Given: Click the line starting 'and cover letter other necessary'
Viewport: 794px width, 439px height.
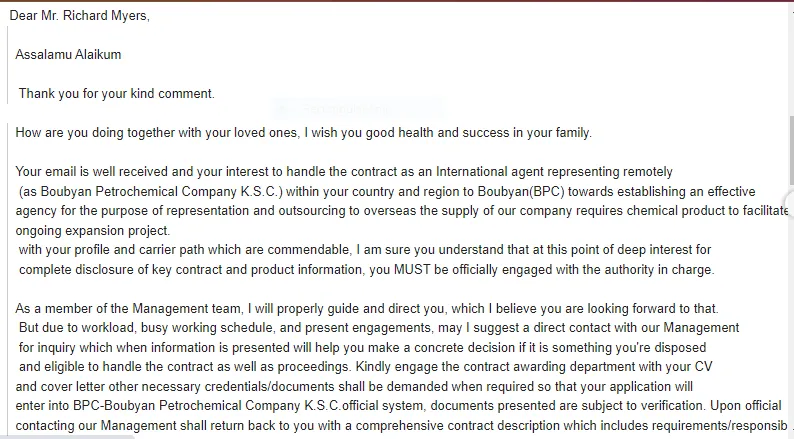Looking at the screenshot, I should [354, 386].
